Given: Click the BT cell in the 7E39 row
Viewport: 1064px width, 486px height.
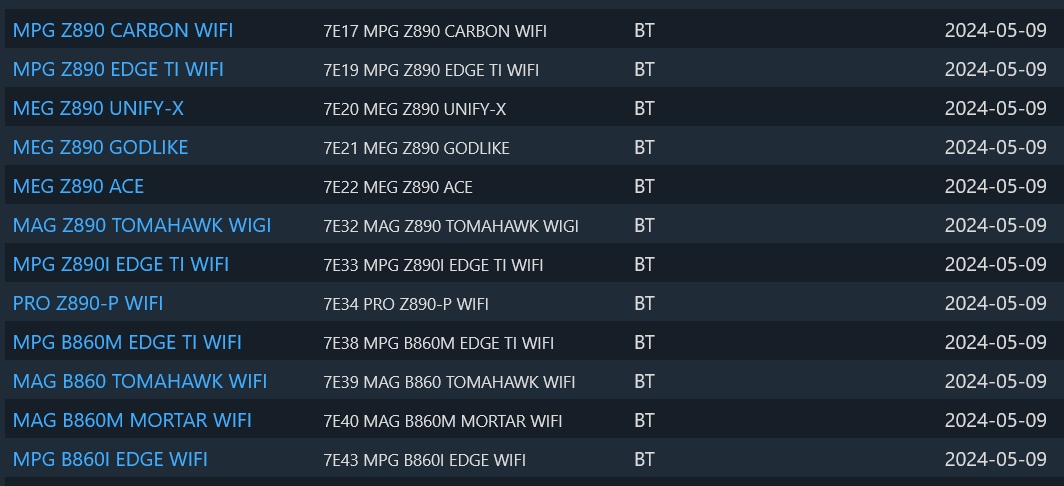Looking at the screenshot, I should (644, 382).
